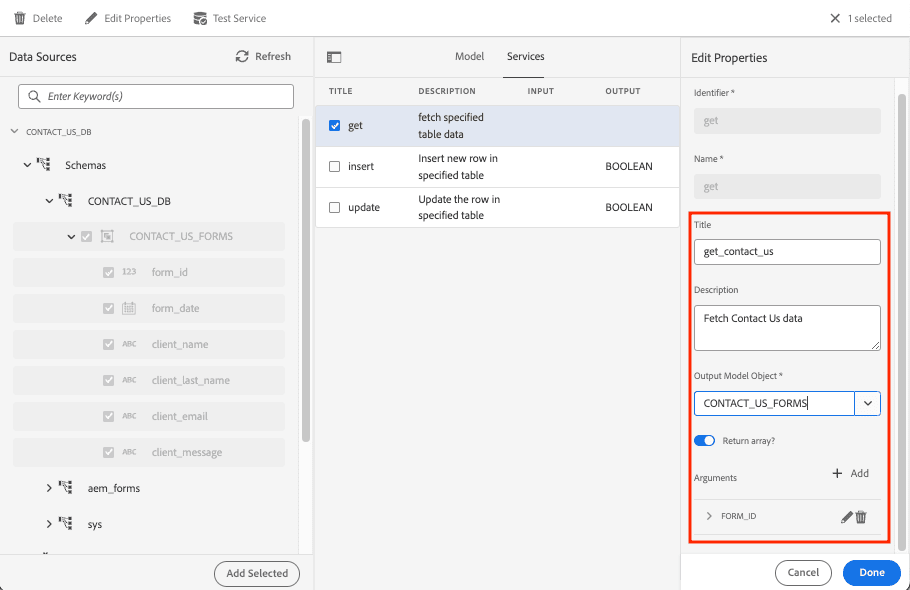The image size is (910, 590).
Task: Click the Refresh circular arrows icon
Action: click(x=242, y=56)
